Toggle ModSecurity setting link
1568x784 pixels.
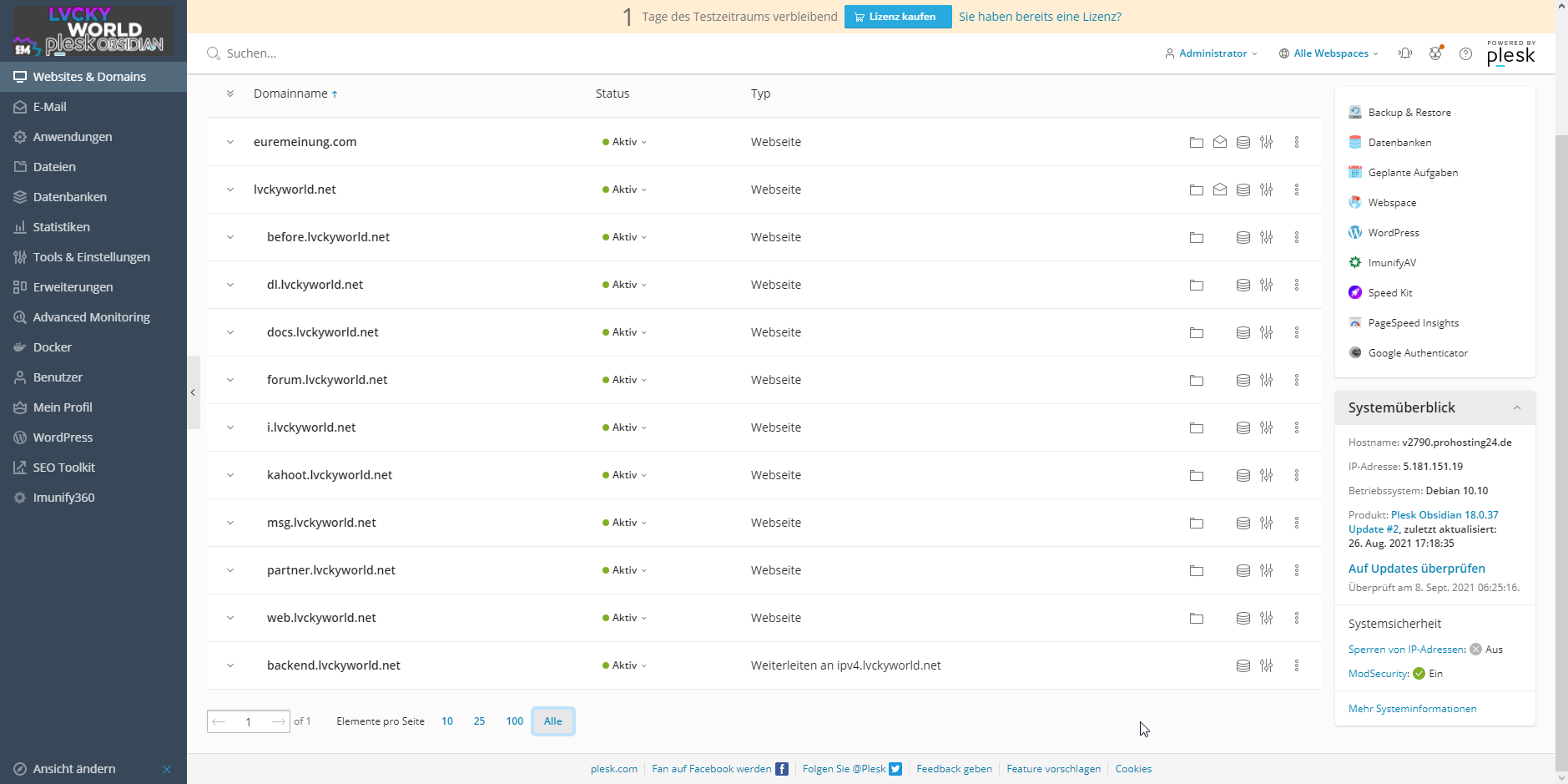[1378, 674]
